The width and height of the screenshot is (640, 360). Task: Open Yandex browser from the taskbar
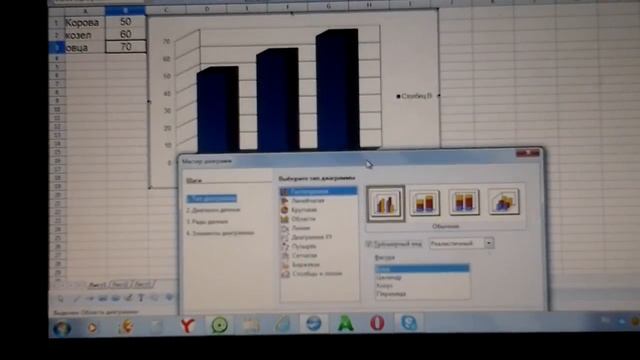[187, 326]
